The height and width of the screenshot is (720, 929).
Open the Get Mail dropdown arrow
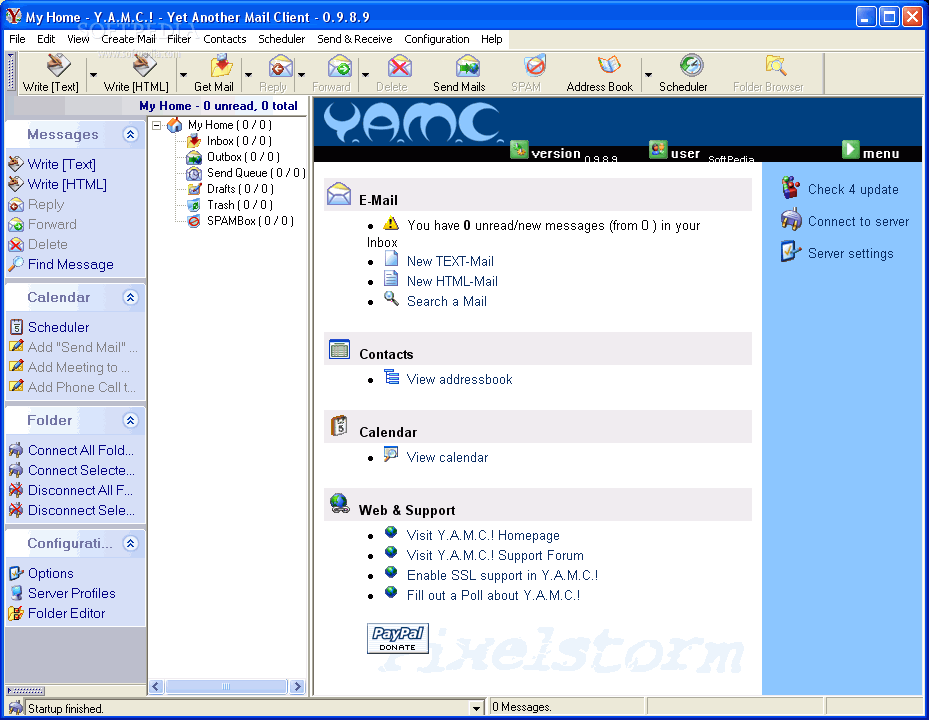pyautogui.click(x=248, y=75)
